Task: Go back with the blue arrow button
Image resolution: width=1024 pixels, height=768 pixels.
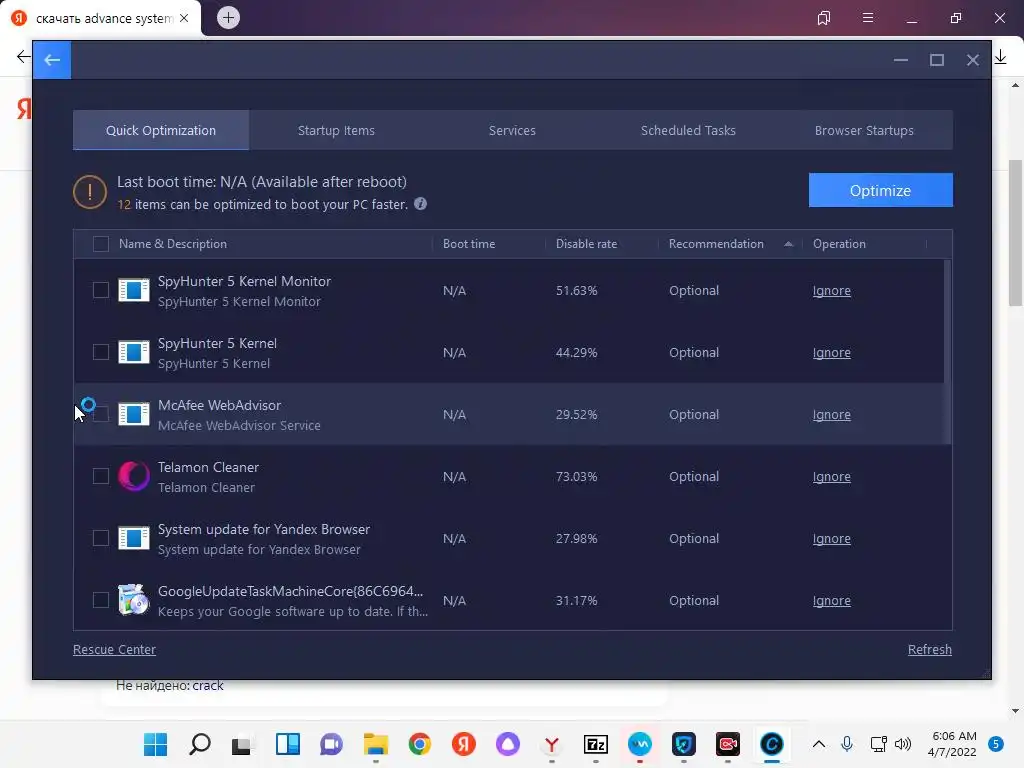Action: point(52,60)
